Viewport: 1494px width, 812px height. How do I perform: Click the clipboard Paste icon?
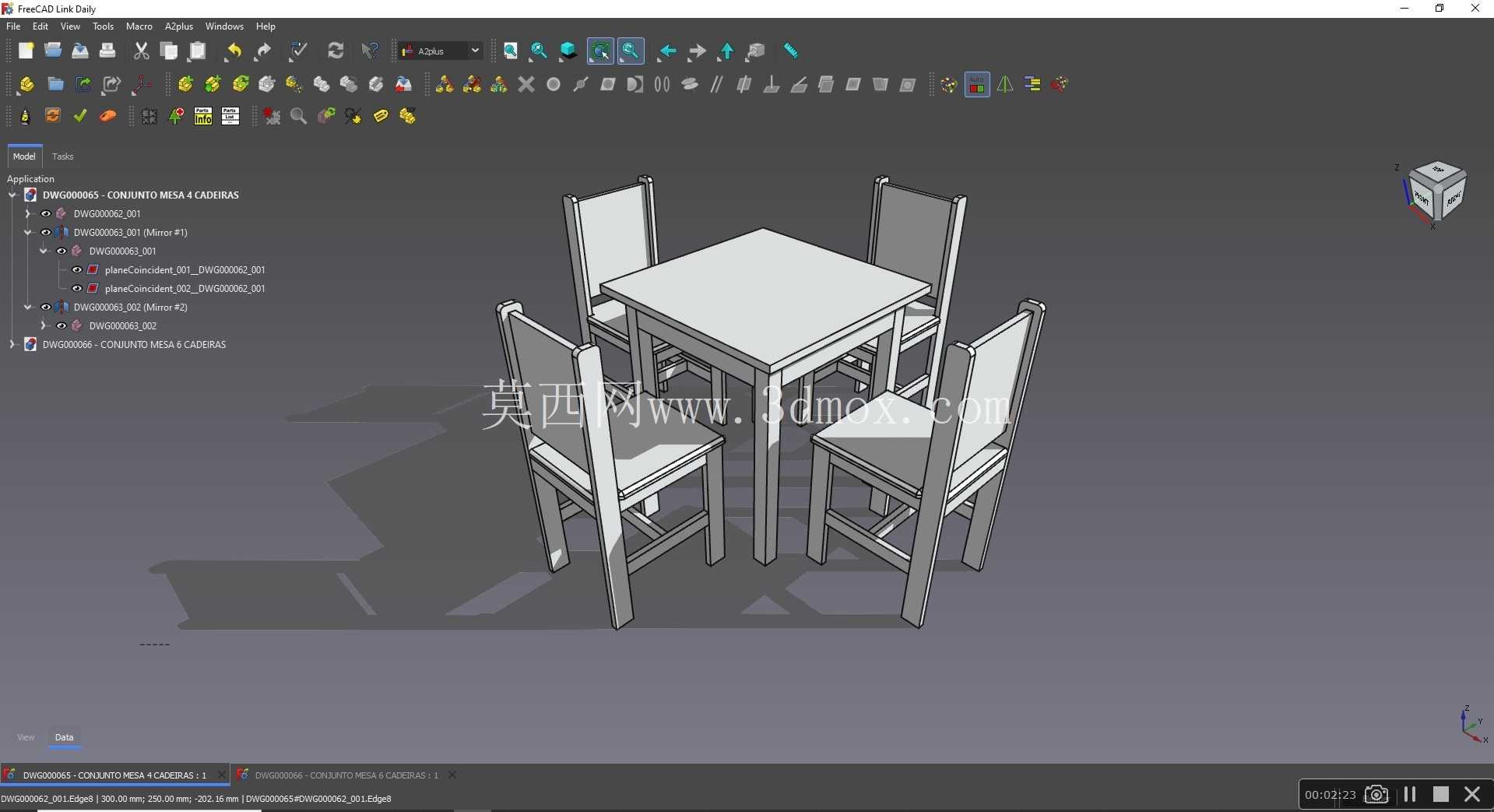[x=198, y=51]
